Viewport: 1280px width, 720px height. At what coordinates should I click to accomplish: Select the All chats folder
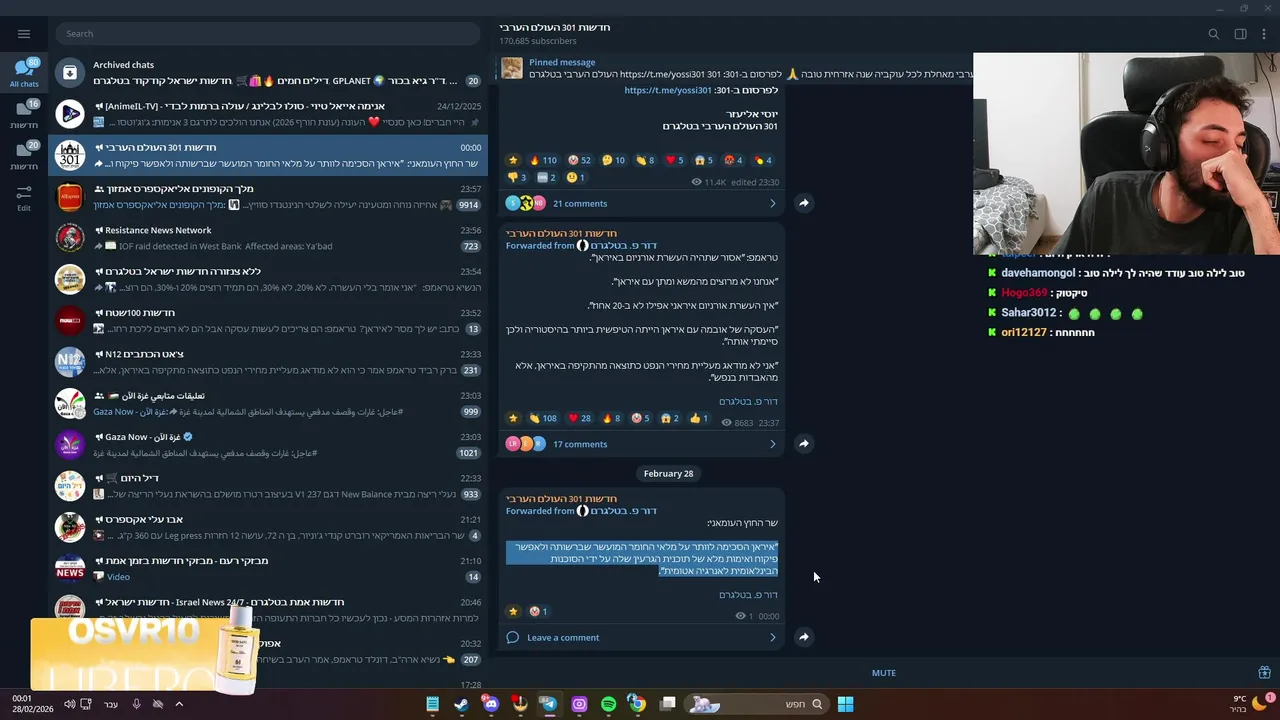24,73
